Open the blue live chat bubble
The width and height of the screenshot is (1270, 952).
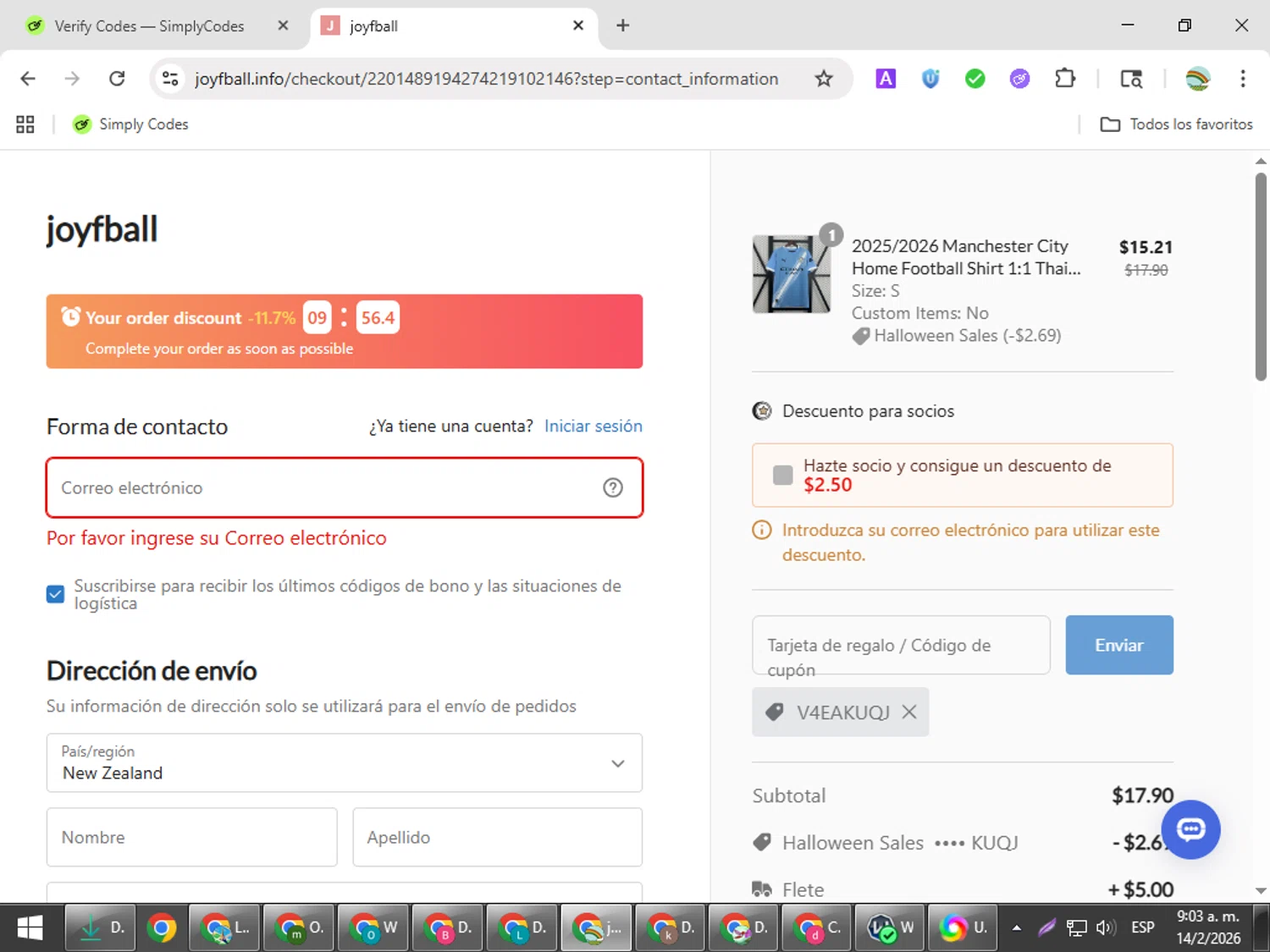[x=1190, y=829]
